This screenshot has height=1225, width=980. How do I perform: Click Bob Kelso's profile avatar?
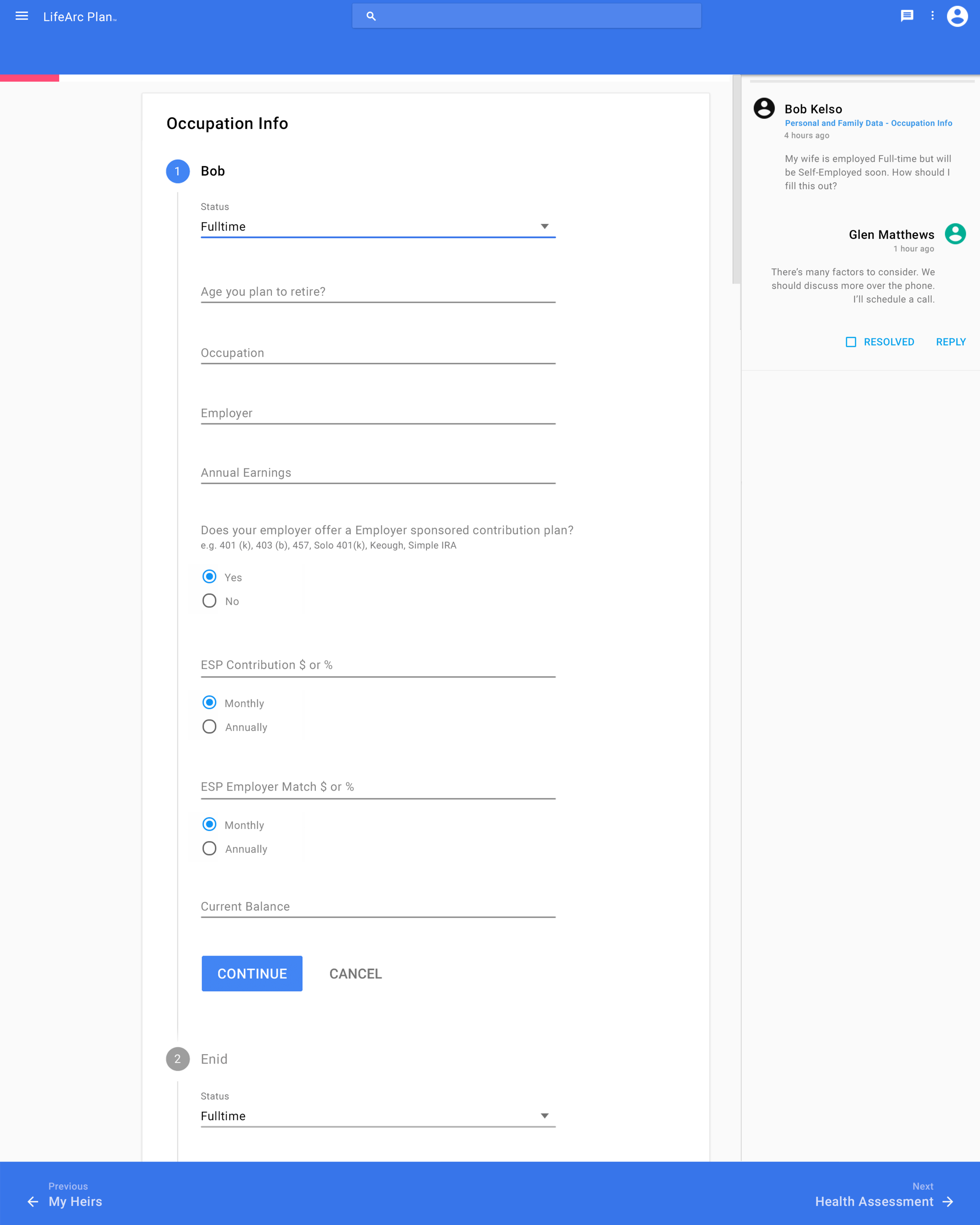pyautogui.click(x=764, y=108)
